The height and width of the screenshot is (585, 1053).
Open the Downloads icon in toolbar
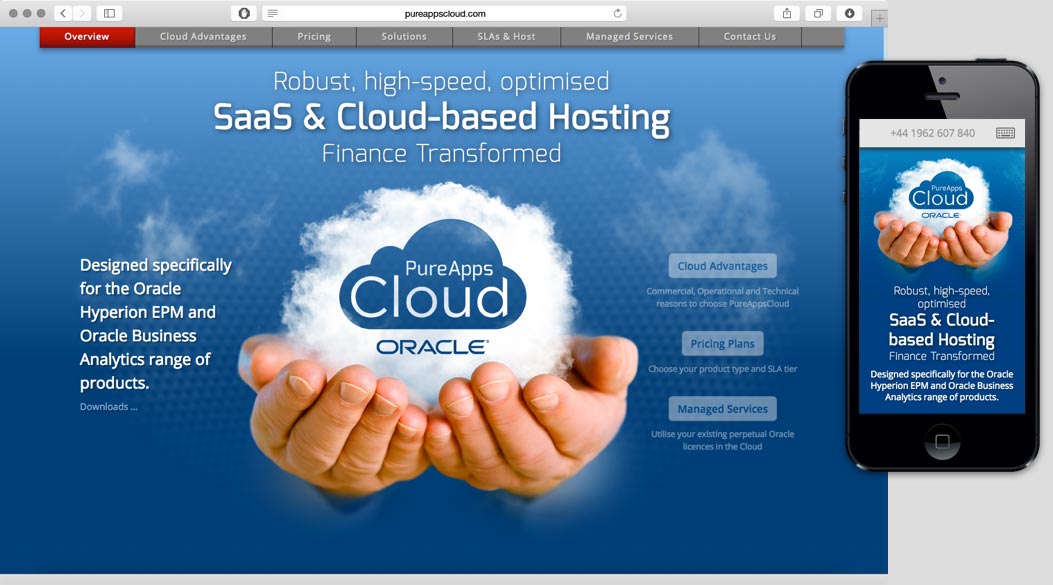(849, 13)
